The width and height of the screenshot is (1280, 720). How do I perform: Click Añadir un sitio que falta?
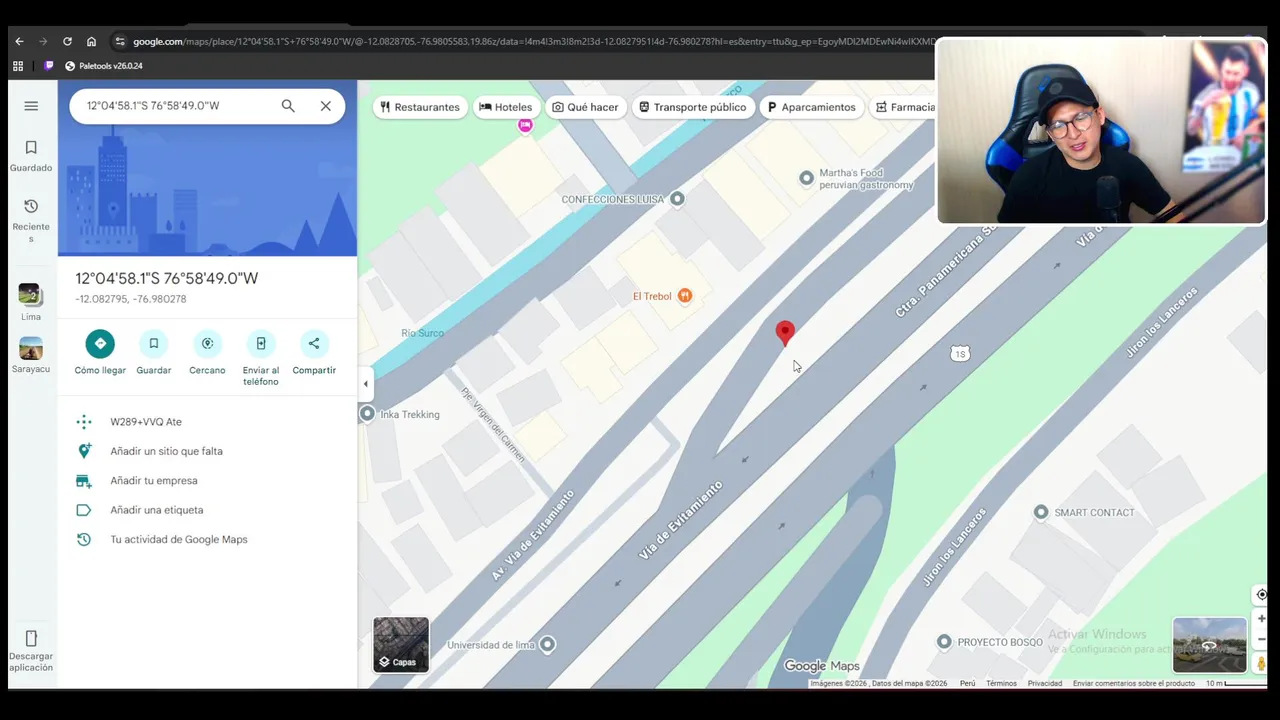point(207,451)
